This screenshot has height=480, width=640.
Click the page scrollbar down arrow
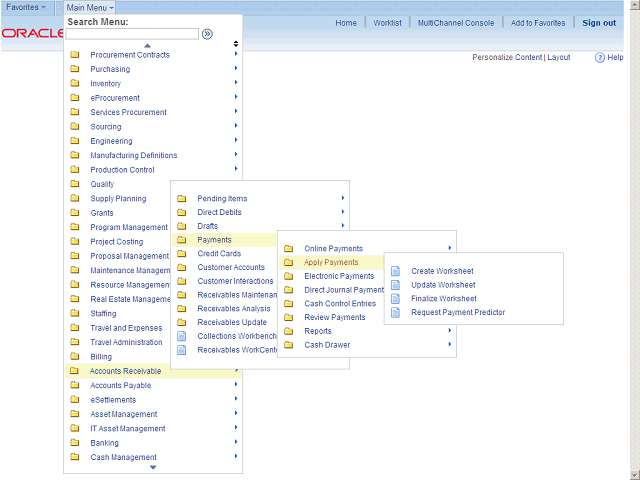635,475
